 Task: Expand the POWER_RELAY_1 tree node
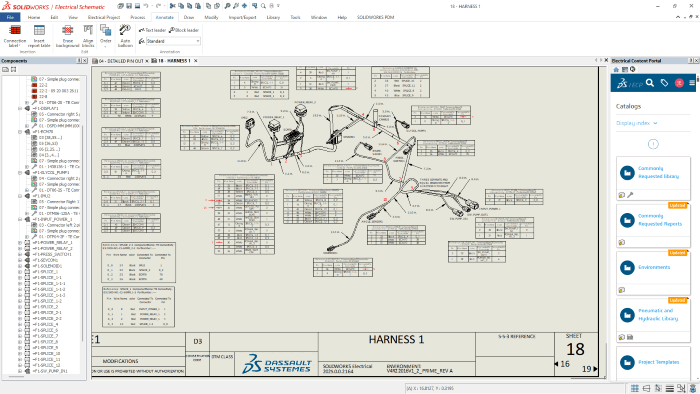click(20, 243)
